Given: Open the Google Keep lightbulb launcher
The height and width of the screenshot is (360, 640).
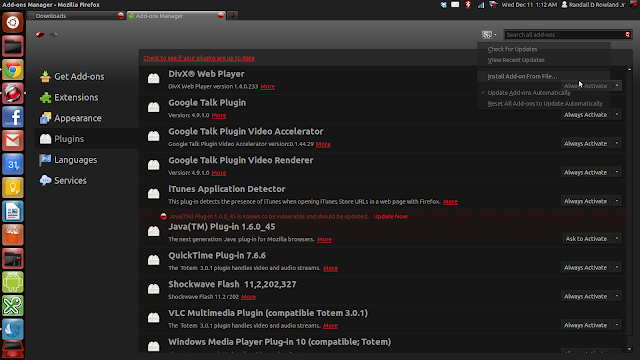Looking at the screenshot, I should tap(13, 188).
